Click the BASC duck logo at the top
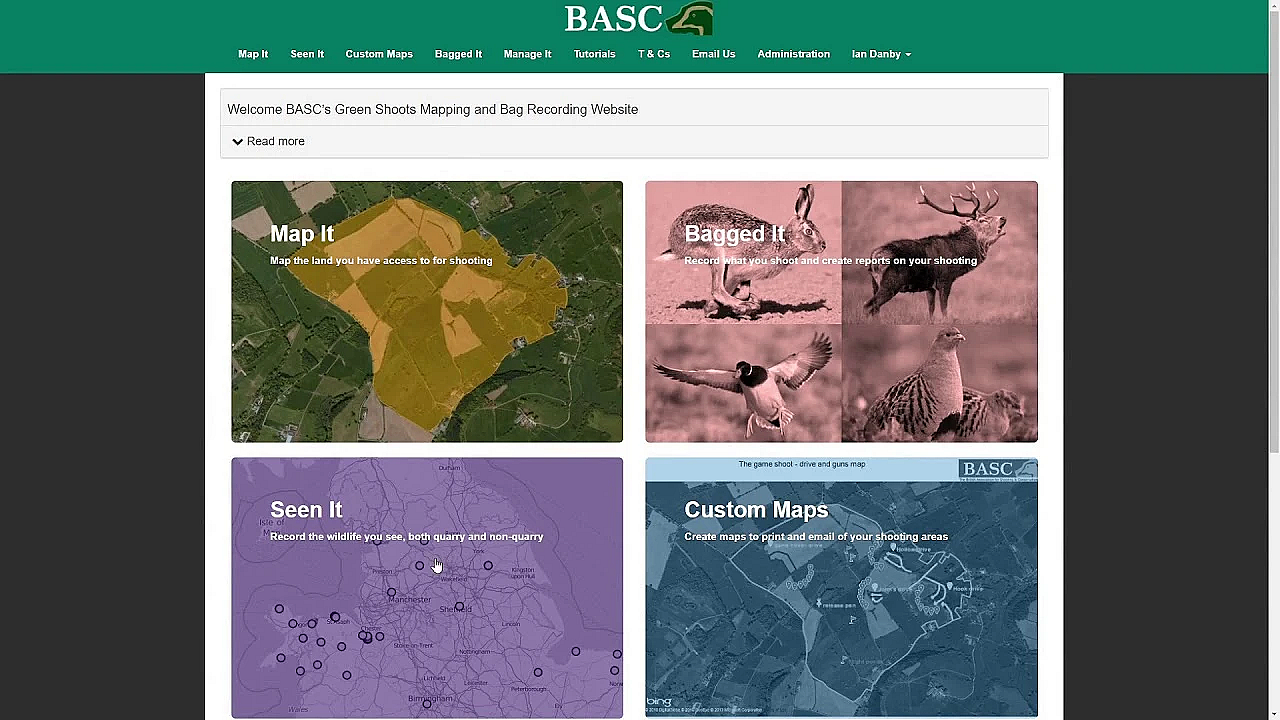Viewport: 1280px width, 720px height. point(638,18)
